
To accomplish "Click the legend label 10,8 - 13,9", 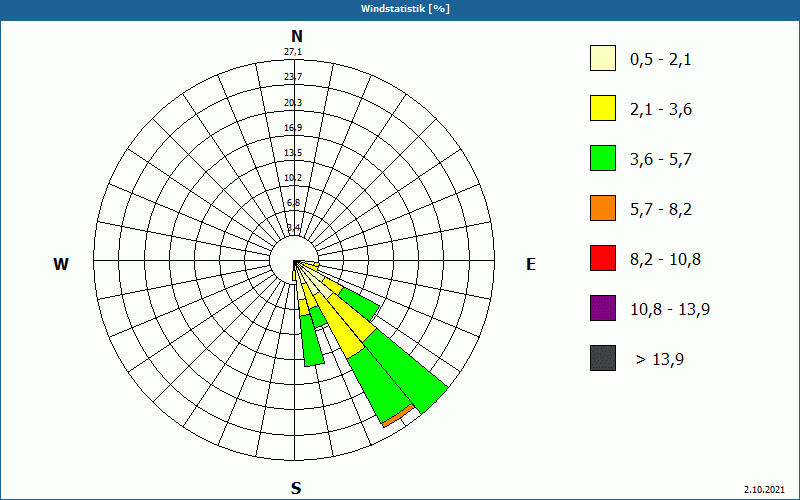I will coord(670,310).
